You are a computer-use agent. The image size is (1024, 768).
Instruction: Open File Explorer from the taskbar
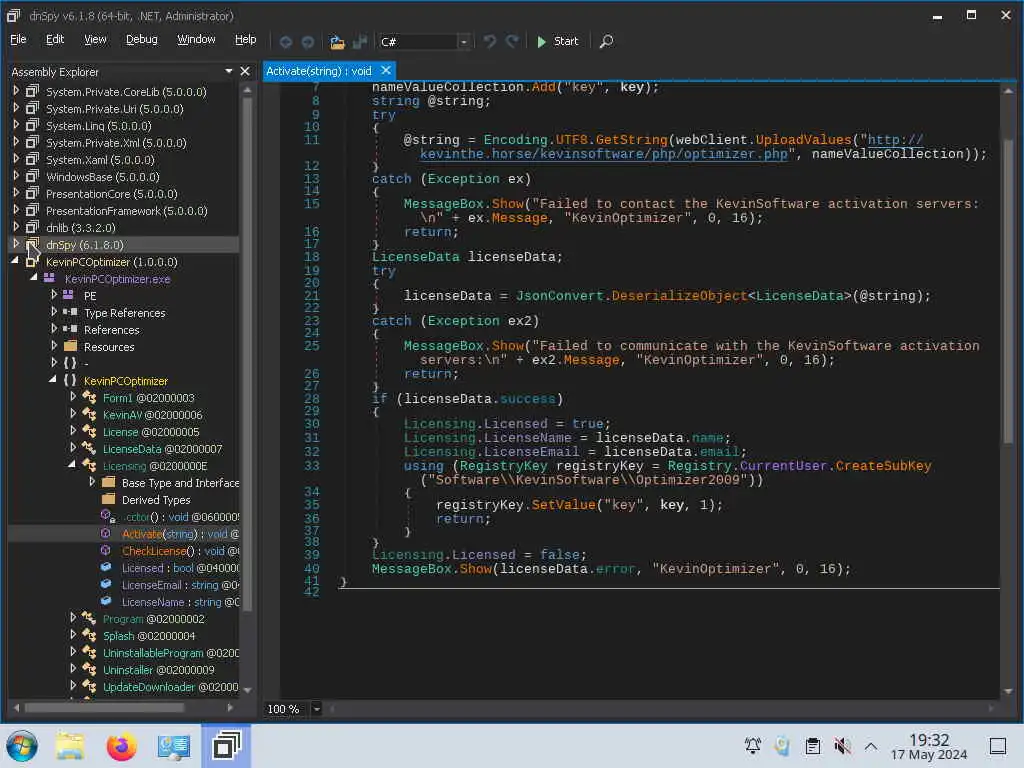click(70, 746)
